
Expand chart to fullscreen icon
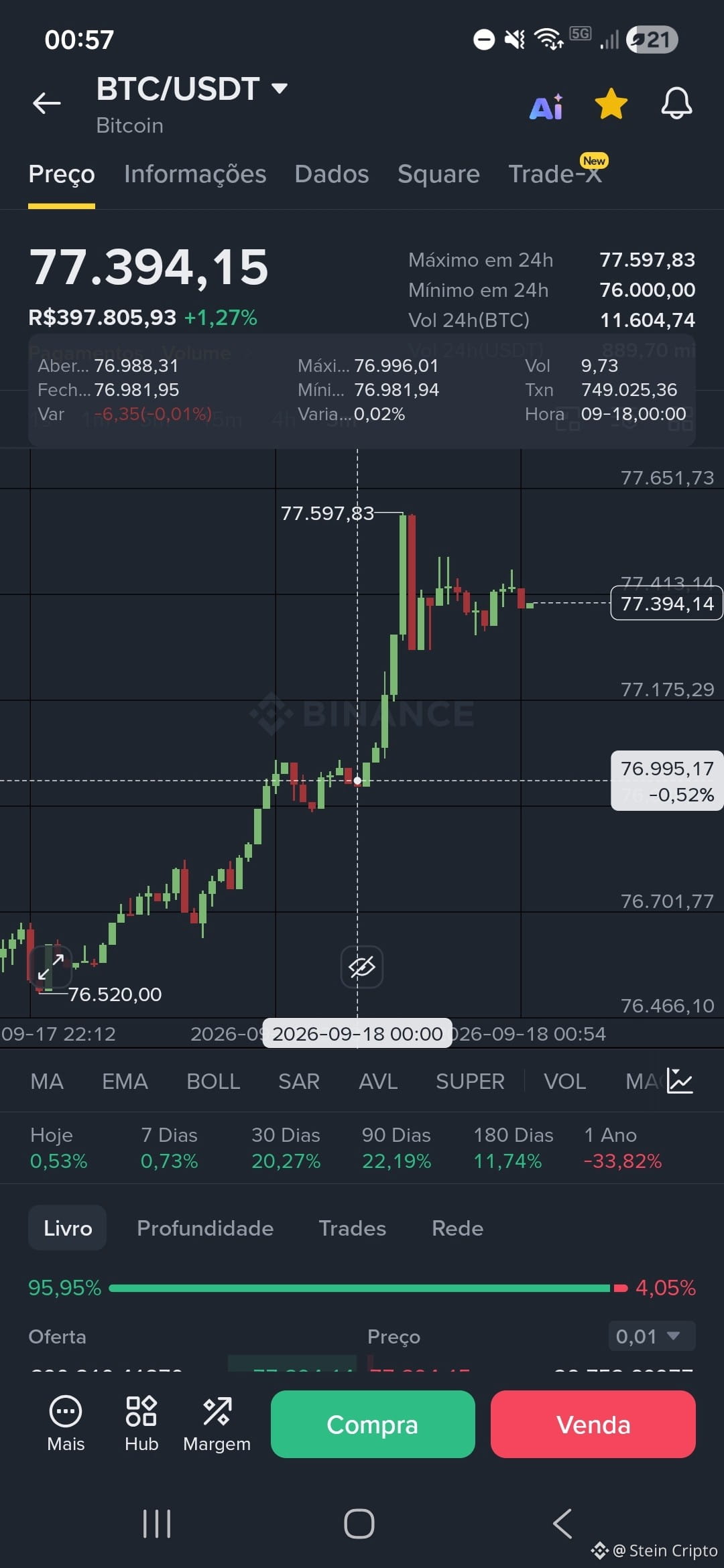(x=51, y=966)
